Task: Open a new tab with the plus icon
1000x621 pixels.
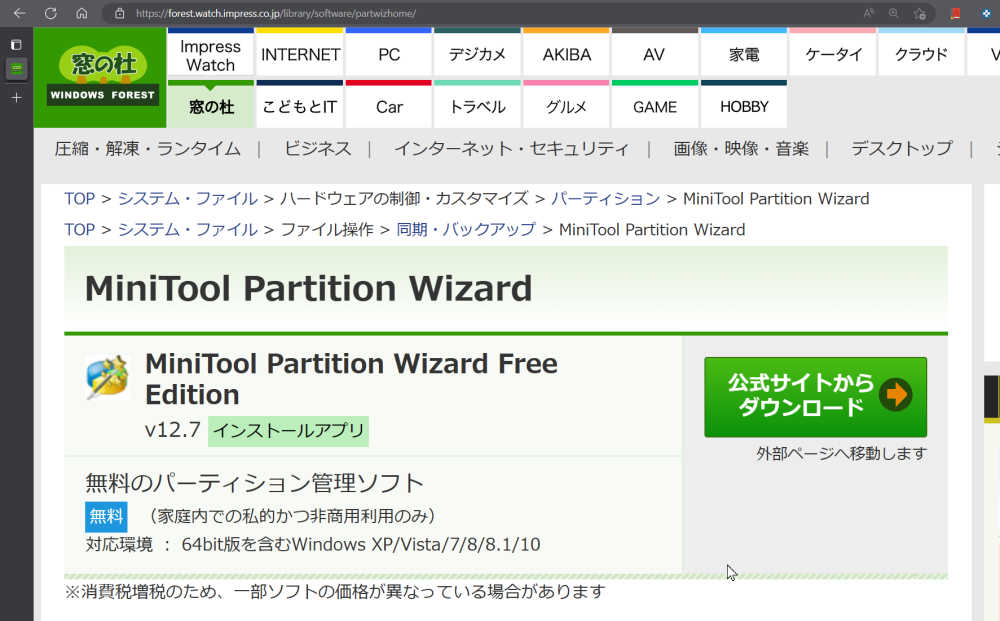Action: (17, 98)
